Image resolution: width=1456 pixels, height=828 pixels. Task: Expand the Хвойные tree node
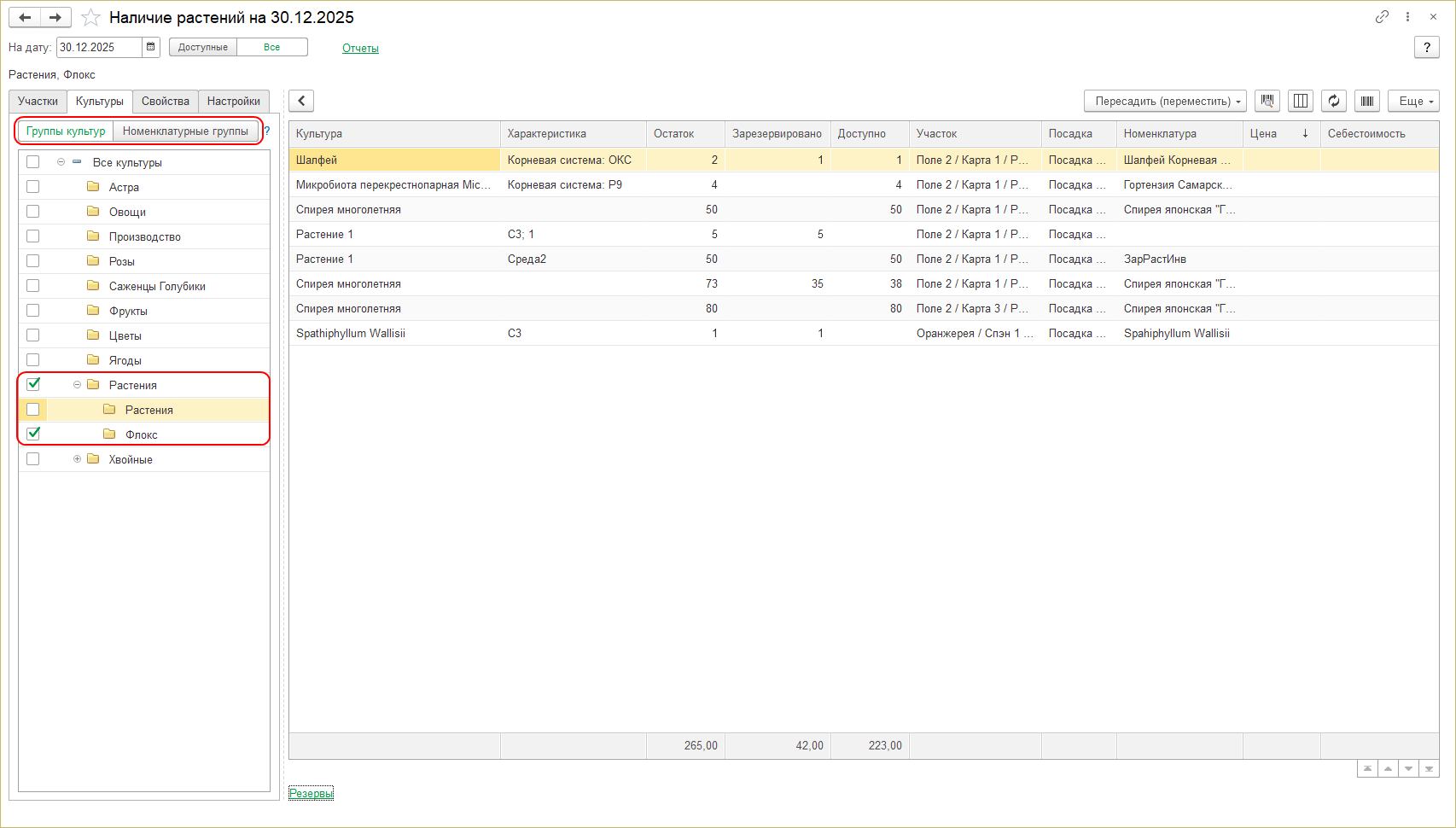[x=77, y=459]
